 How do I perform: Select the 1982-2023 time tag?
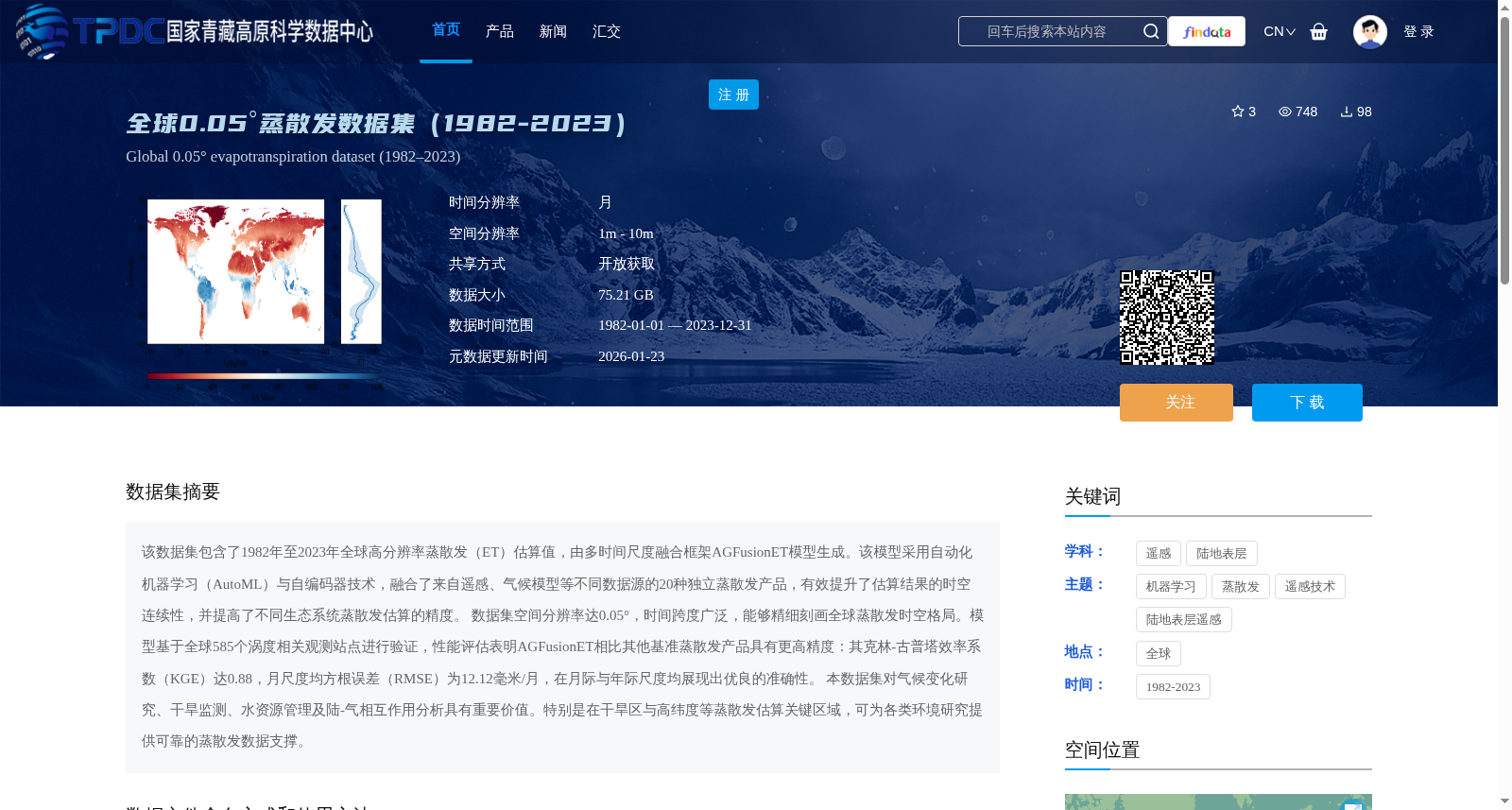[1173, 687]
